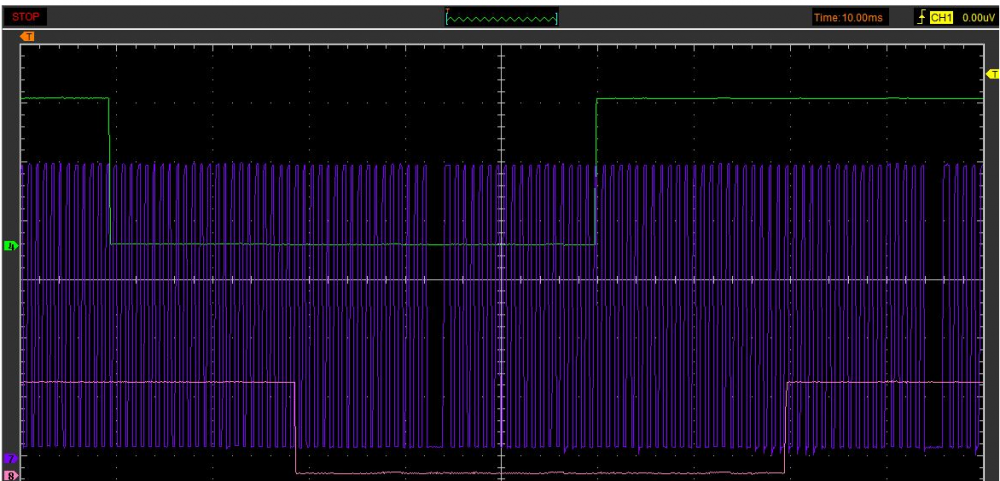
Task: Click the red STOP acquisition status button
Action: click(x=27, y=17)
